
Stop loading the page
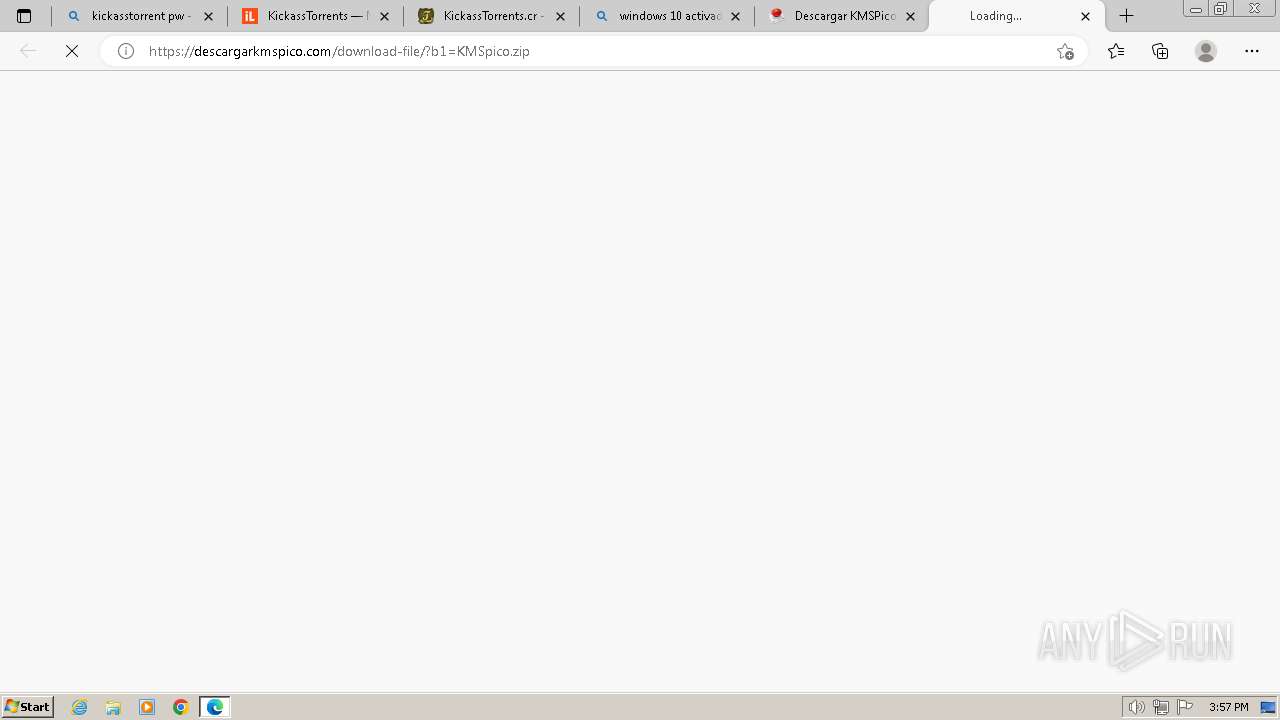[x=72, y=51]
